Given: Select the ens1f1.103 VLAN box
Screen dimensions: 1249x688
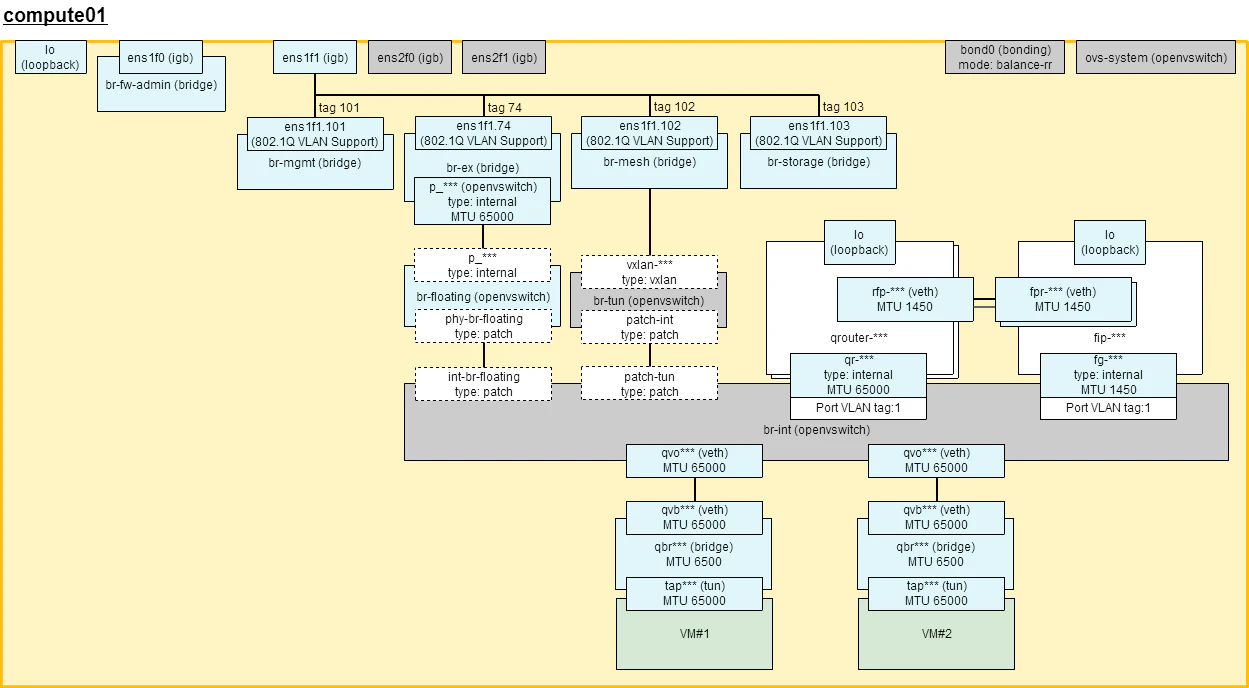Looking at the screenshot, I should [819, 133].
